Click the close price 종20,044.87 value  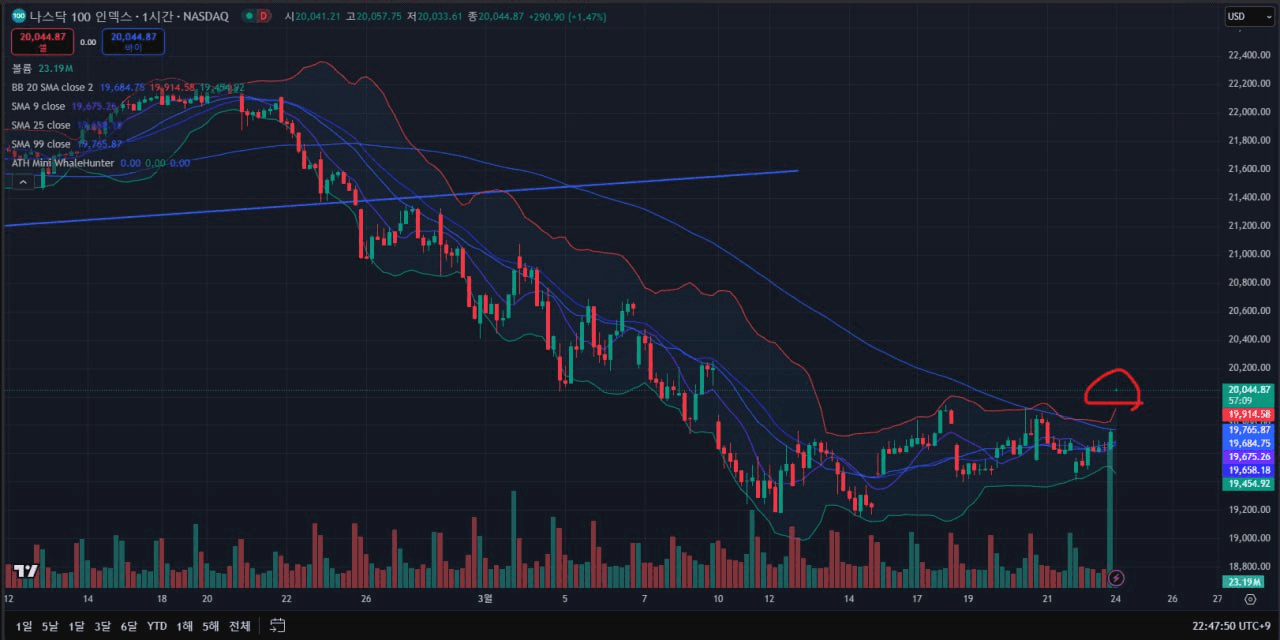495,16
